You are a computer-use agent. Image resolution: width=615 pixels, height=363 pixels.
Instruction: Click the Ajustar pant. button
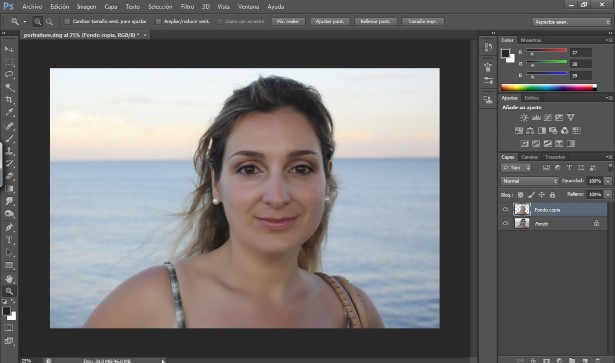(330, 22)
